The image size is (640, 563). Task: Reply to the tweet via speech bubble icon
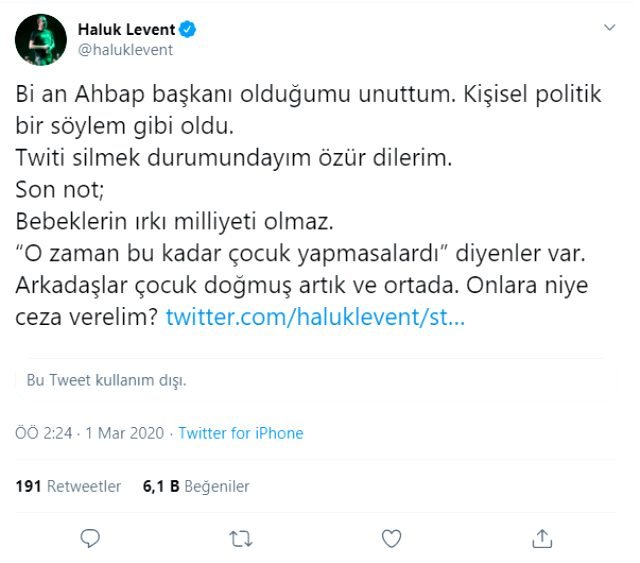coord(91,539)
